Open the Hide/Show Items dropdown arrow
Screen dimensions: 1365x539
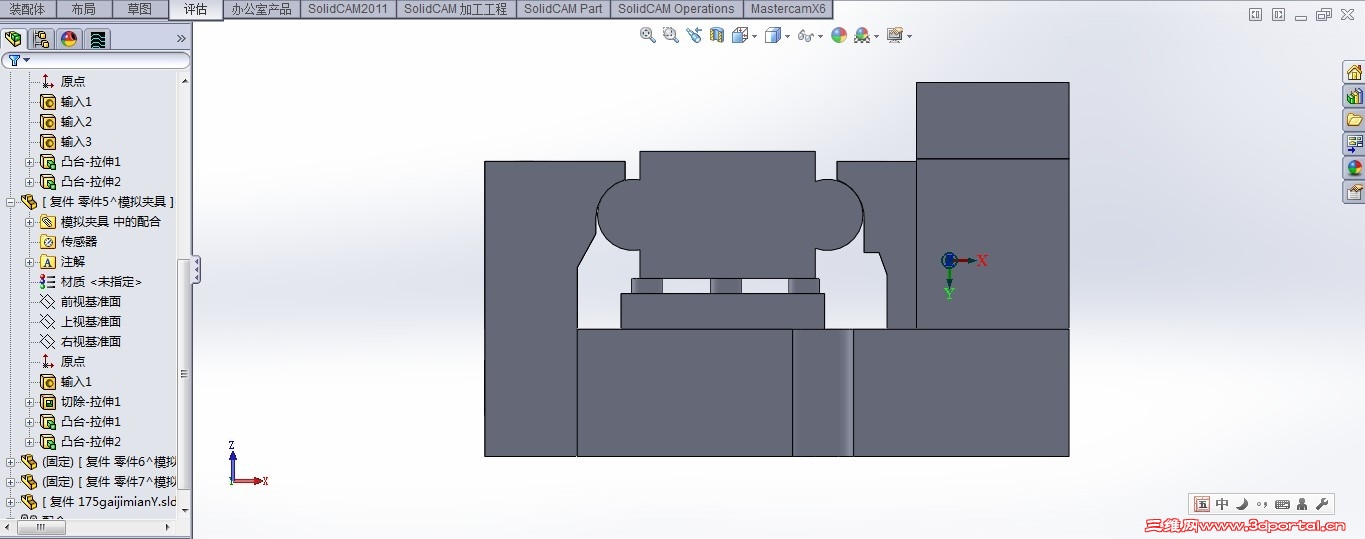820,37
